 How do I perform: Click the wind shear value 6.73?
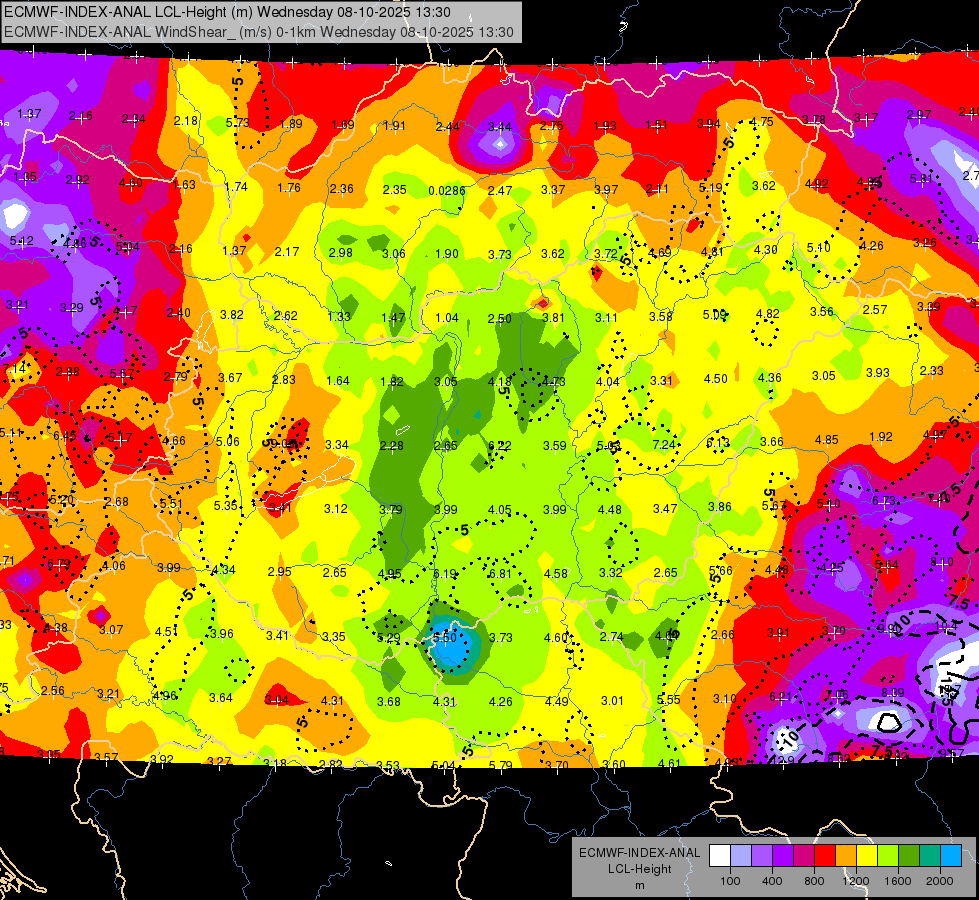point(883,501)
